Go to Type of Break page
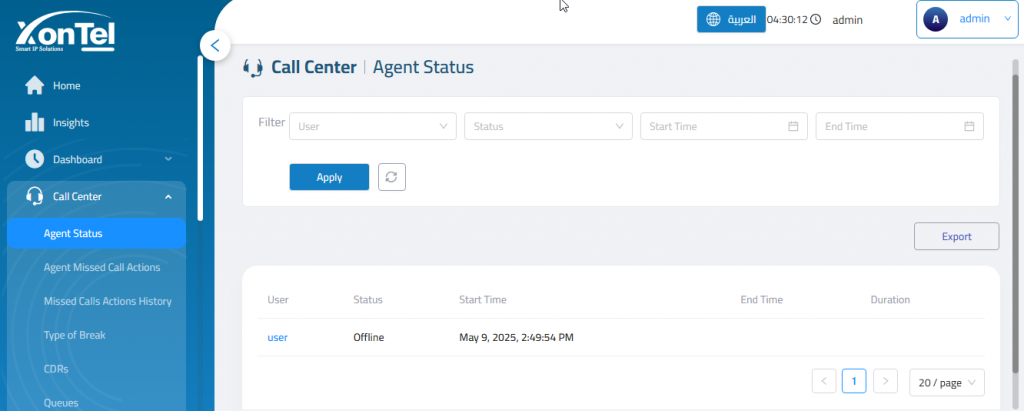Viewport: 1024px width, 411px height. pyautogui.click(x=74, y=334)
